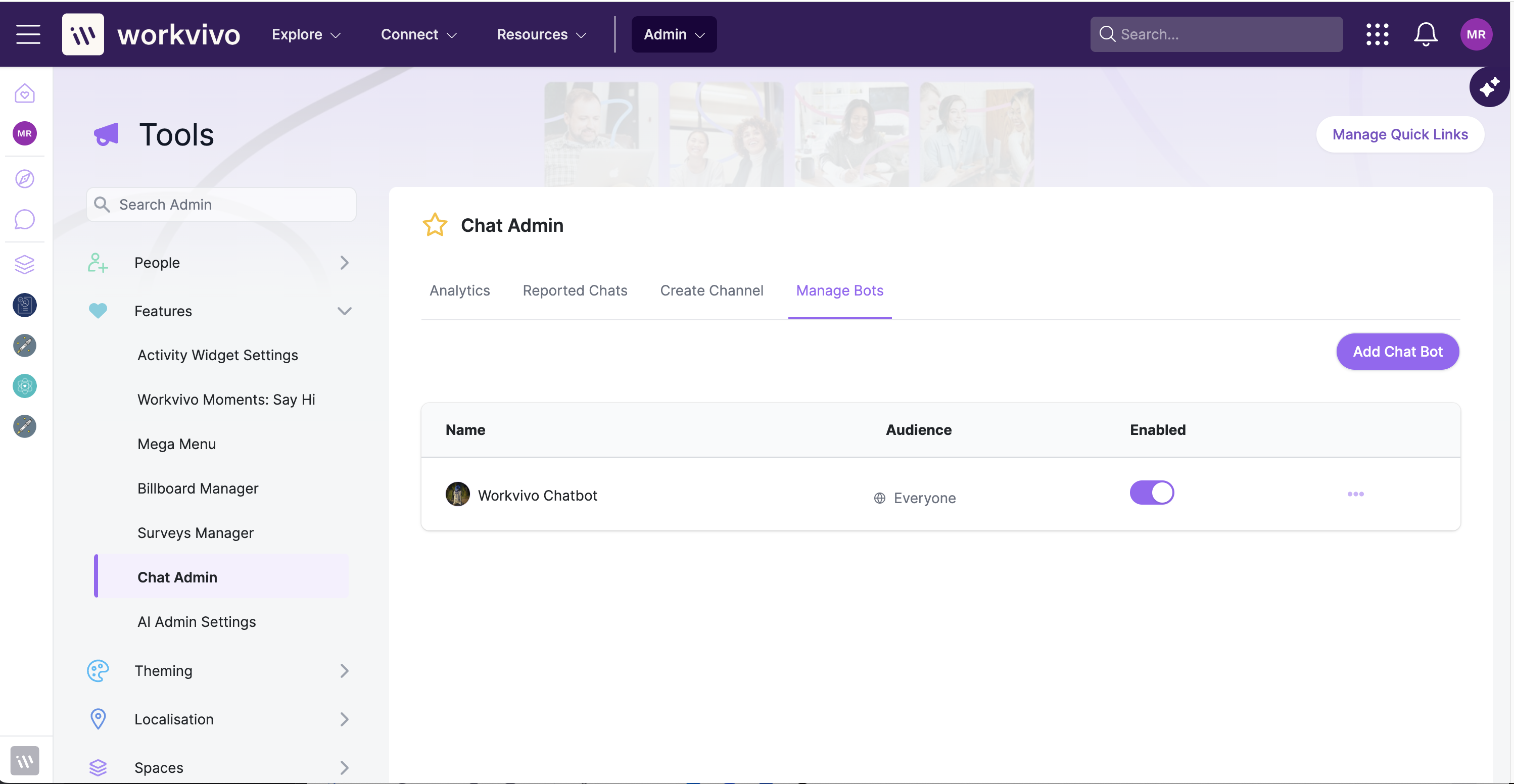Viewport: 1514px width, 784px height.
Task: Click the dark blue space avatar in sidebar
Action: (x=25, y=305)
